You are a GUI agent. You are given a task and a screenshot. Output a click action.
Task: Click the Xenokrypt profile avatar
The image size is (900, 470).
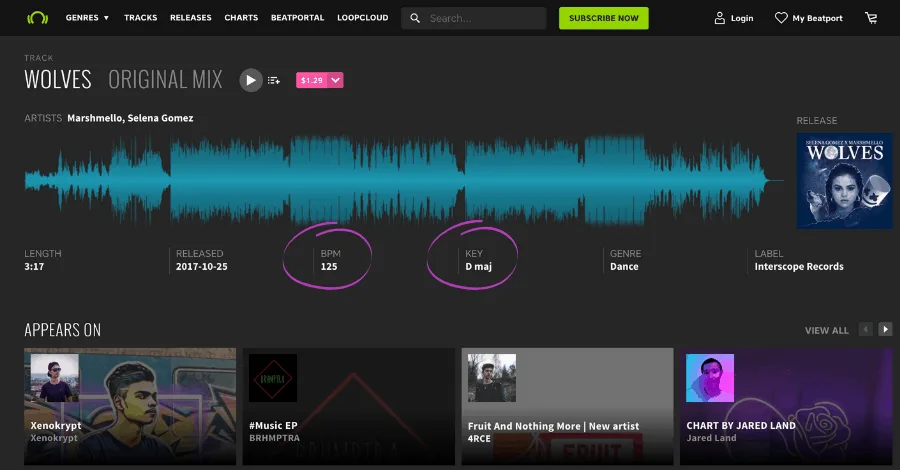55,378
